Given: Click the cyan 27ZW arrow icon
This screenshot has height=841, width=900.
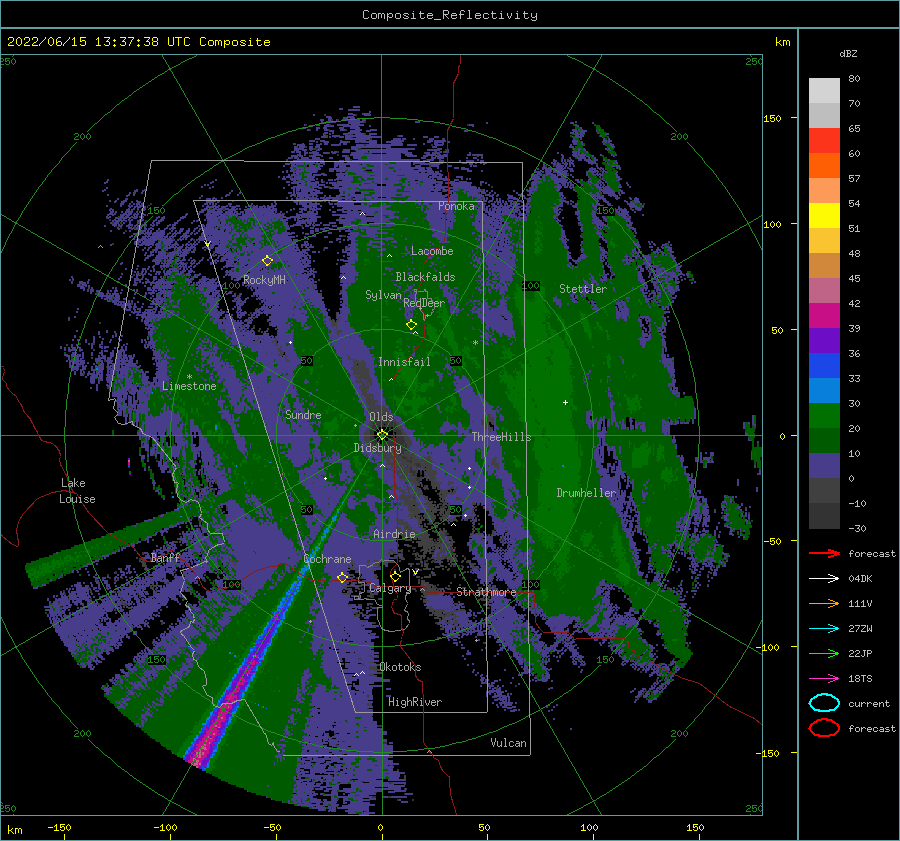Looking at the screenshot, I should (824, 629).
